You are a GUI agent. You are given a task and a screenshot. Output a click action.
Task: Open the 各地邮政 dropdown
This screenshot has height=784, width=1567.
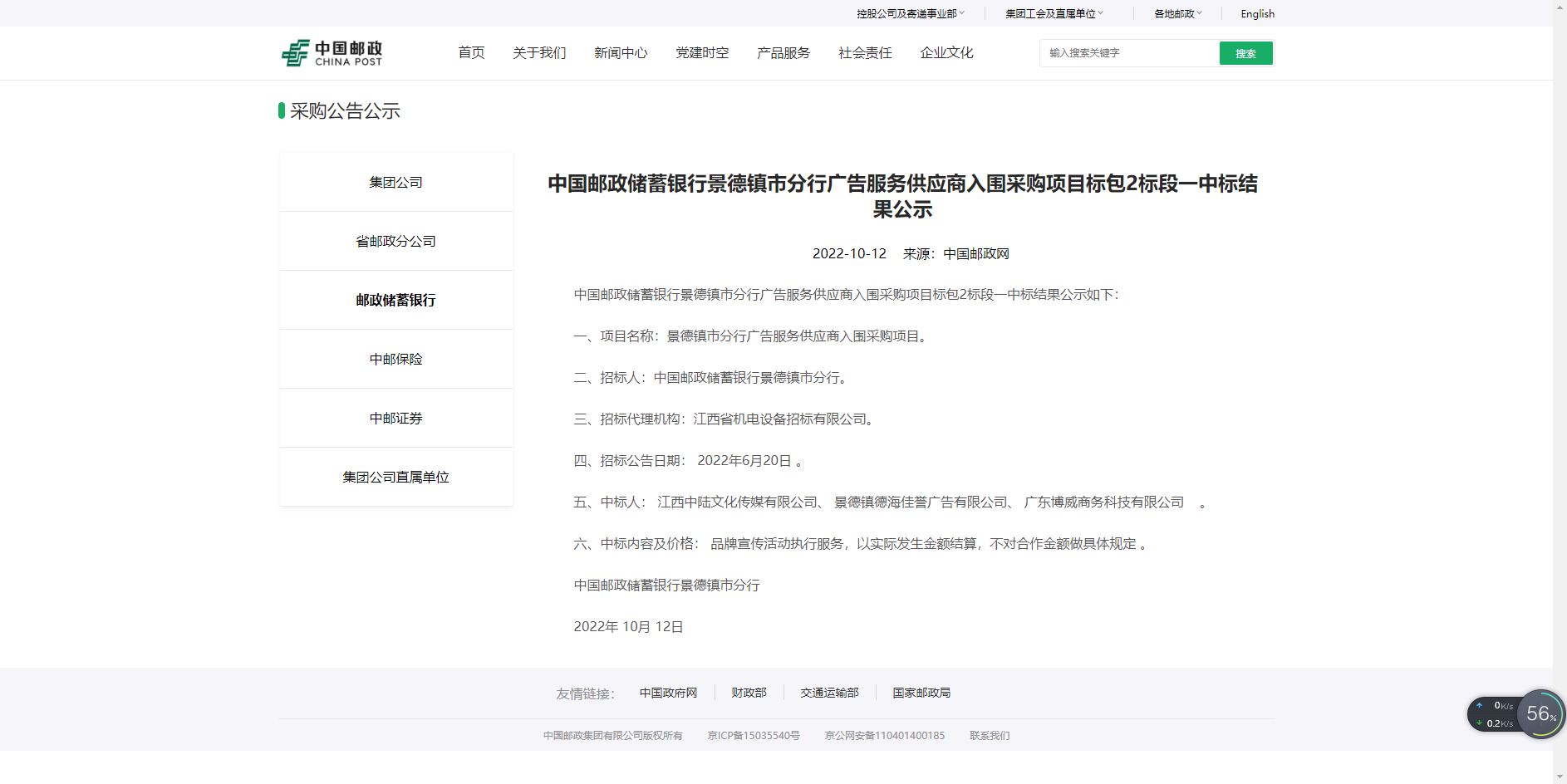tap(1177, 13)
